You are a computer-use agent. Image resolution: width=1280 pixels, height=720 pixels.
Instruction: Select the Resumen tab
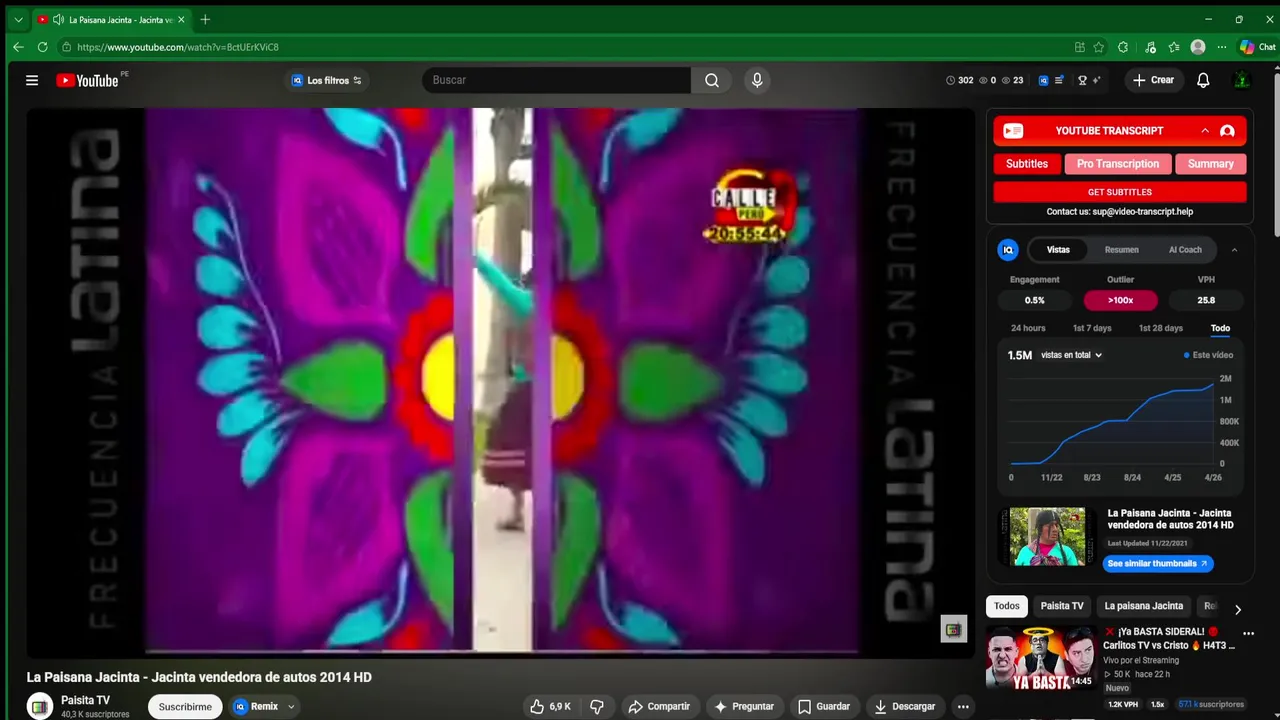1121,250
